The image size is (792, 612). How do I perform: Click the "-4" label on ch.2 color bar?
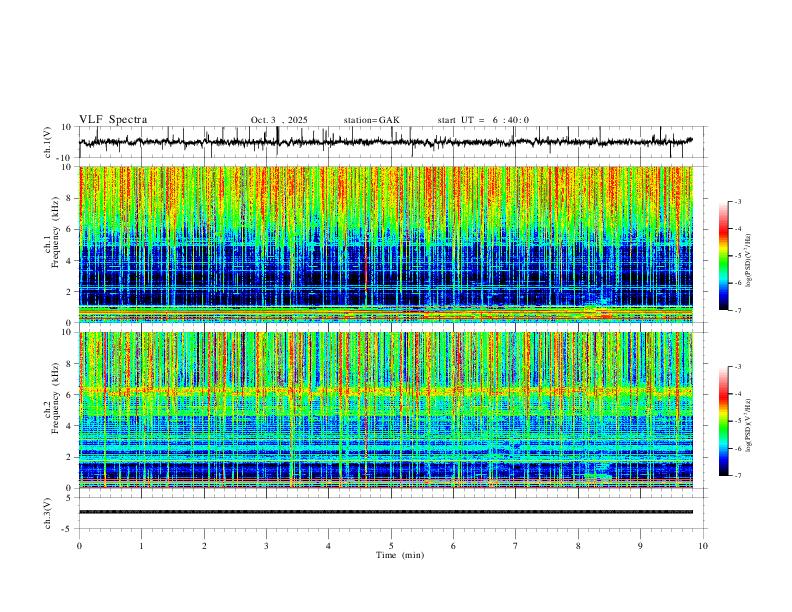(x=737, y=394)
